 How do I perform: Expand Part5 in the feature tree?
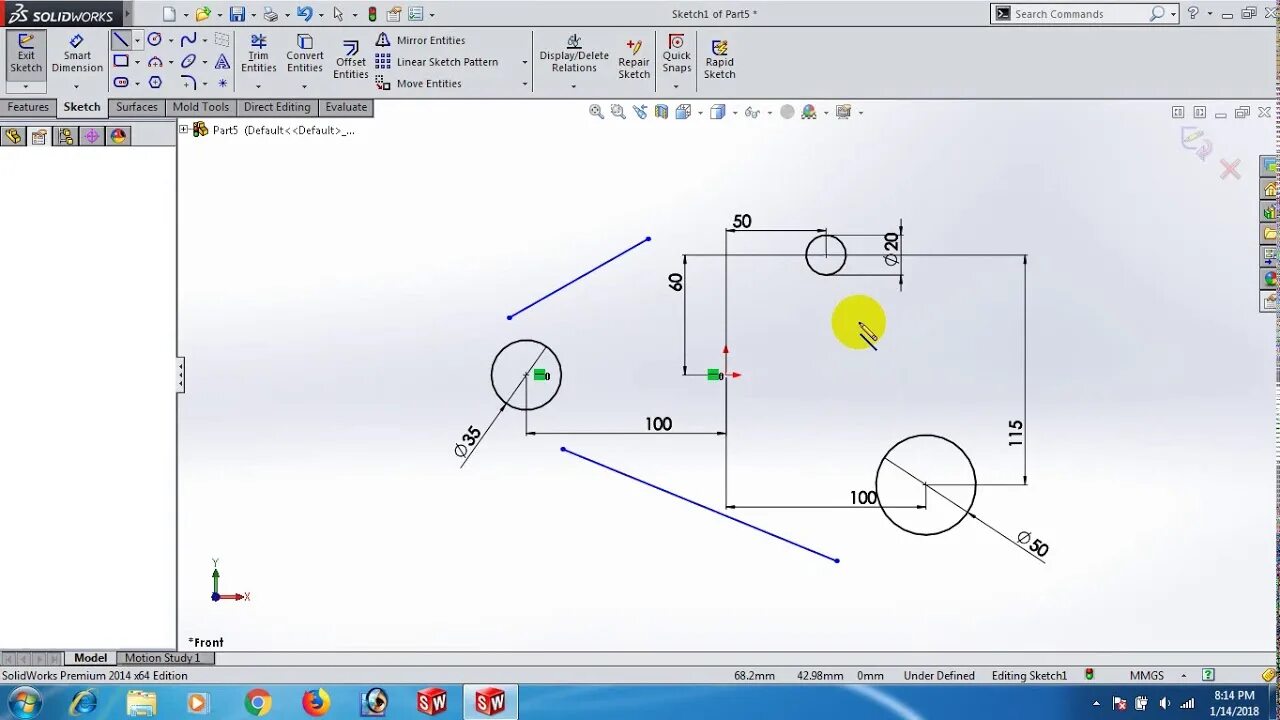coord(184,129)
